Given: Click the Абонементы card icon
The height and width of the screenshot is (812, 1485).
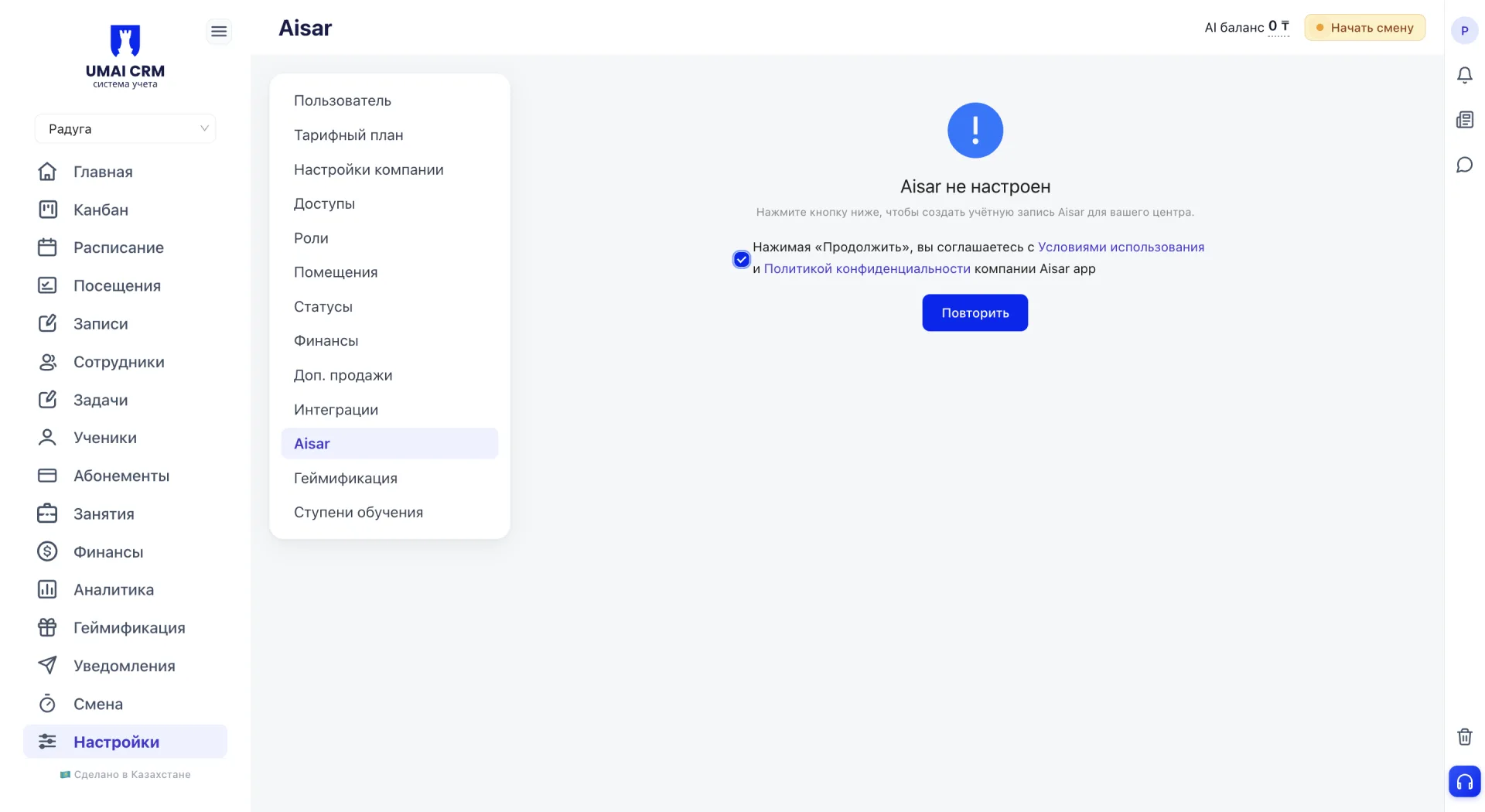Looking at the screenshot, I should click(x=47, y=476).
